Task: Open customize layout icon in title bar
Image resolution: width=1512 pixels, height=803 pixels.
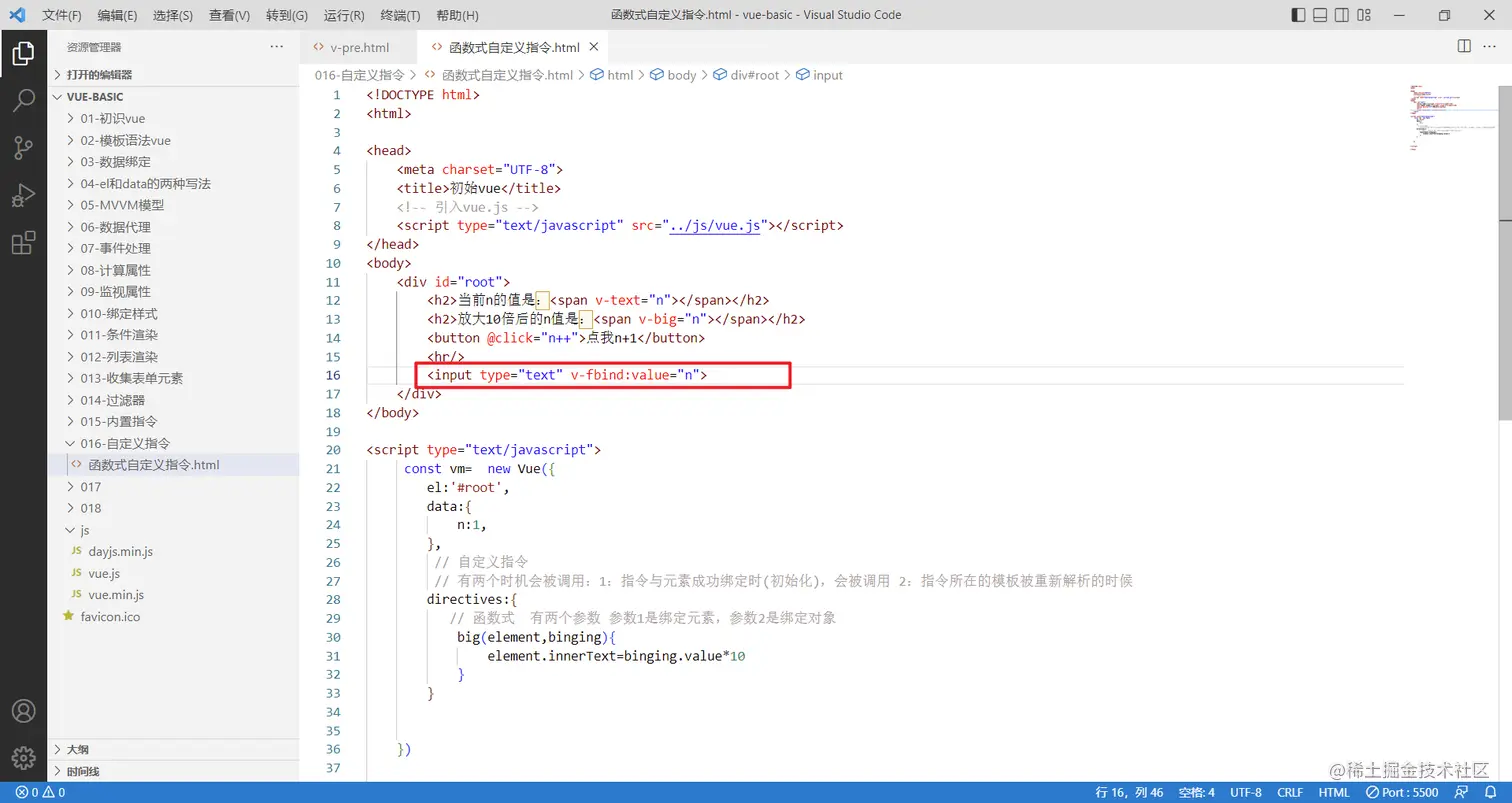Action: point(1366,15)
